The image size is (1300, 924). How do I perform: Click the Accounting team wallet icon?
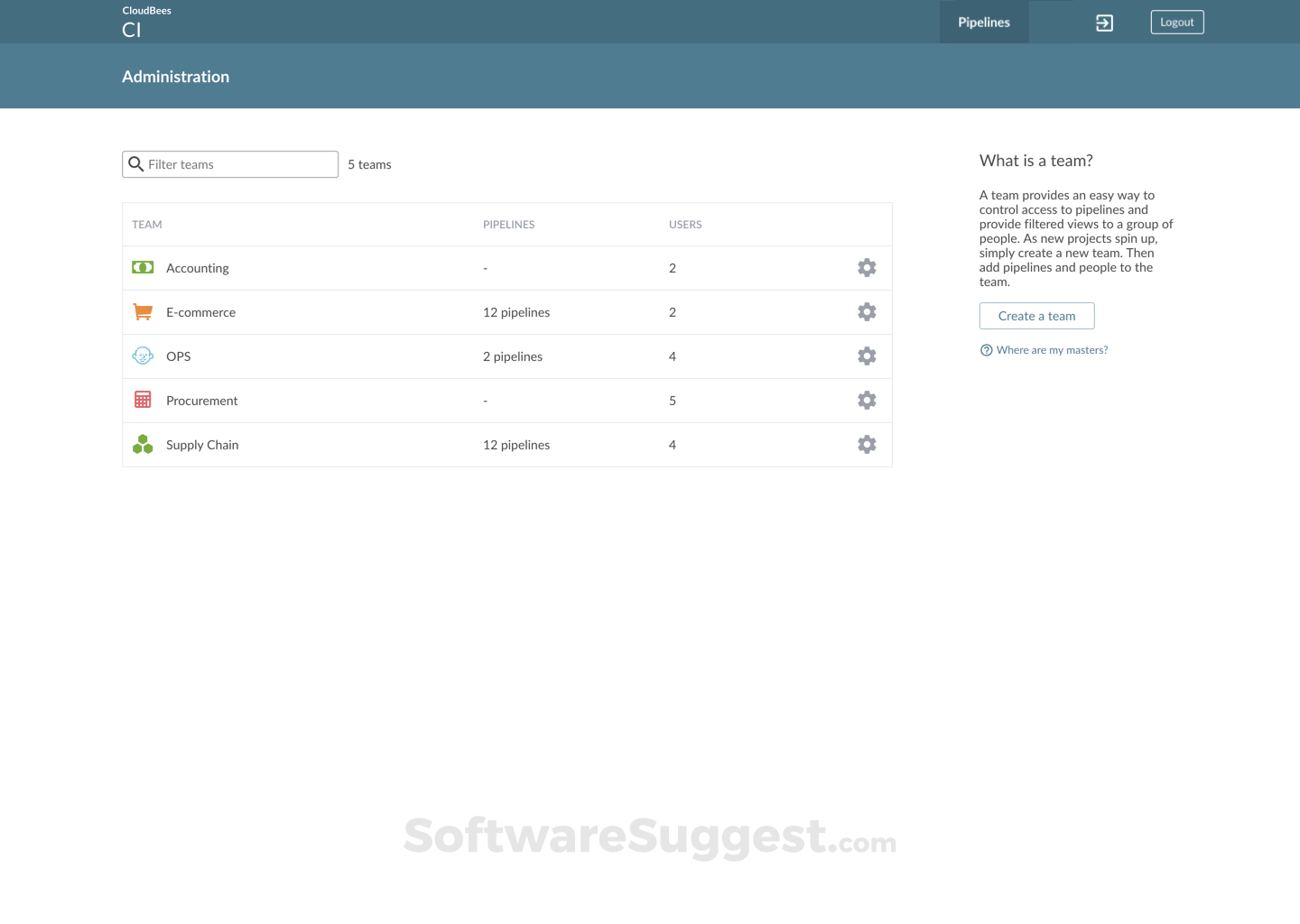point(142,267)
